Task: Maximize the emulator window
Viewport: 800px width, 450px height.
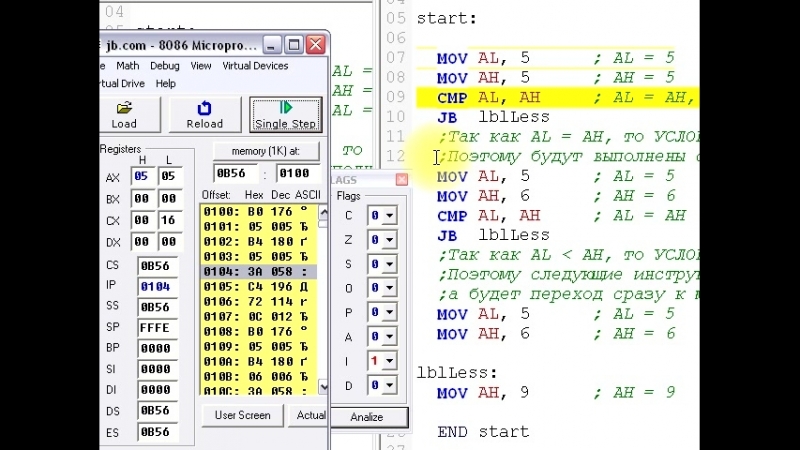Action: point(294,45)
